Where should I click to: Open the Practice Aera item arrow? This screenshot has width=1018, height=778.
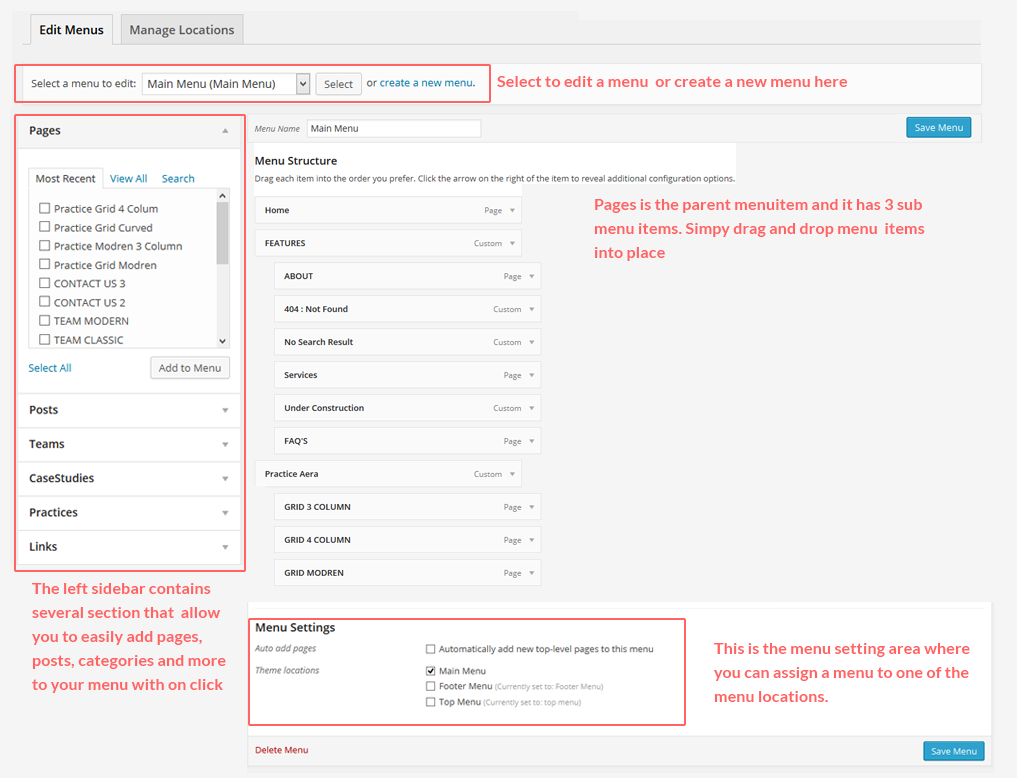click(x=512, y=475)
